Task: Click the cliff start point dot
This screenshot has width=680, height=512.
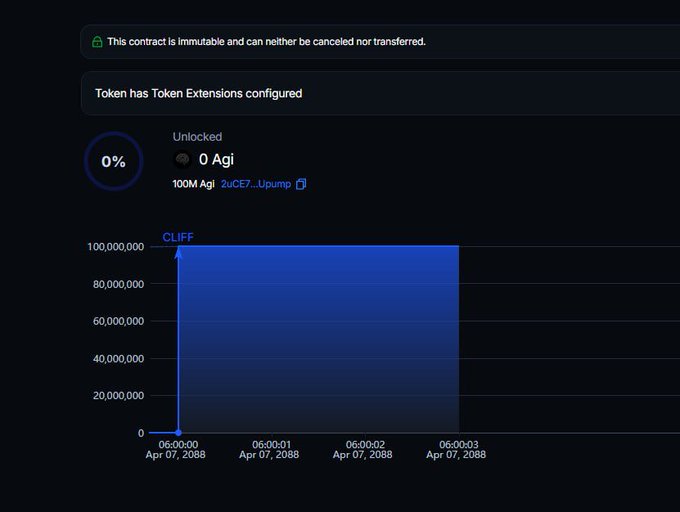Action: point(178,433)
